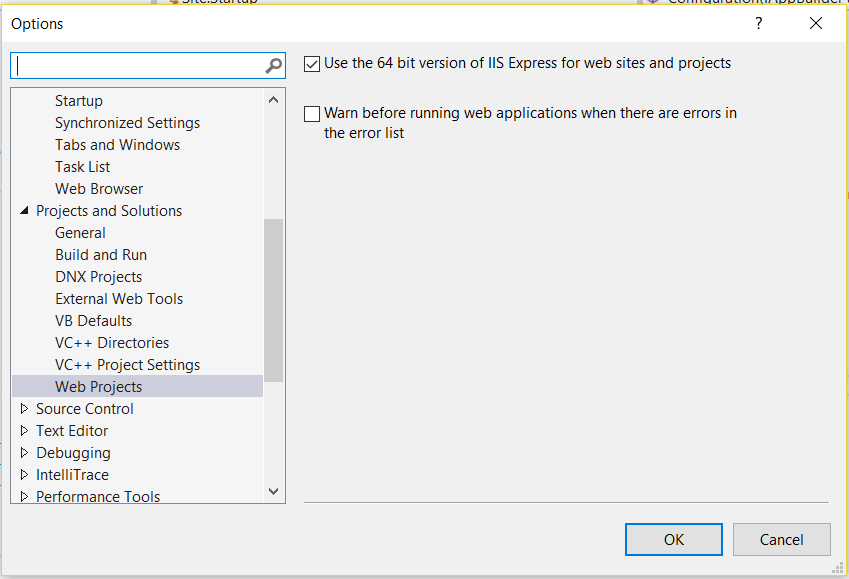Image resolution: width=849 pixels, height=579 pixels.
Task: Select Build and Run page
Action: [x=101, y=255]
